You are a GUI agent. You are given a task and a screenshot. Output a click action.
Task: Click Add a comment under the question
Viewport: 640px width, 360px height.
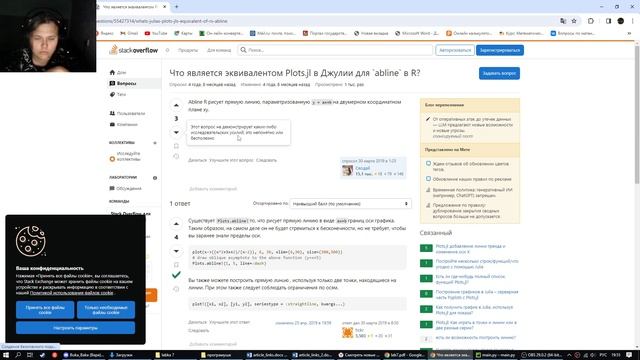pyautogui.click(x=213, y=189)
